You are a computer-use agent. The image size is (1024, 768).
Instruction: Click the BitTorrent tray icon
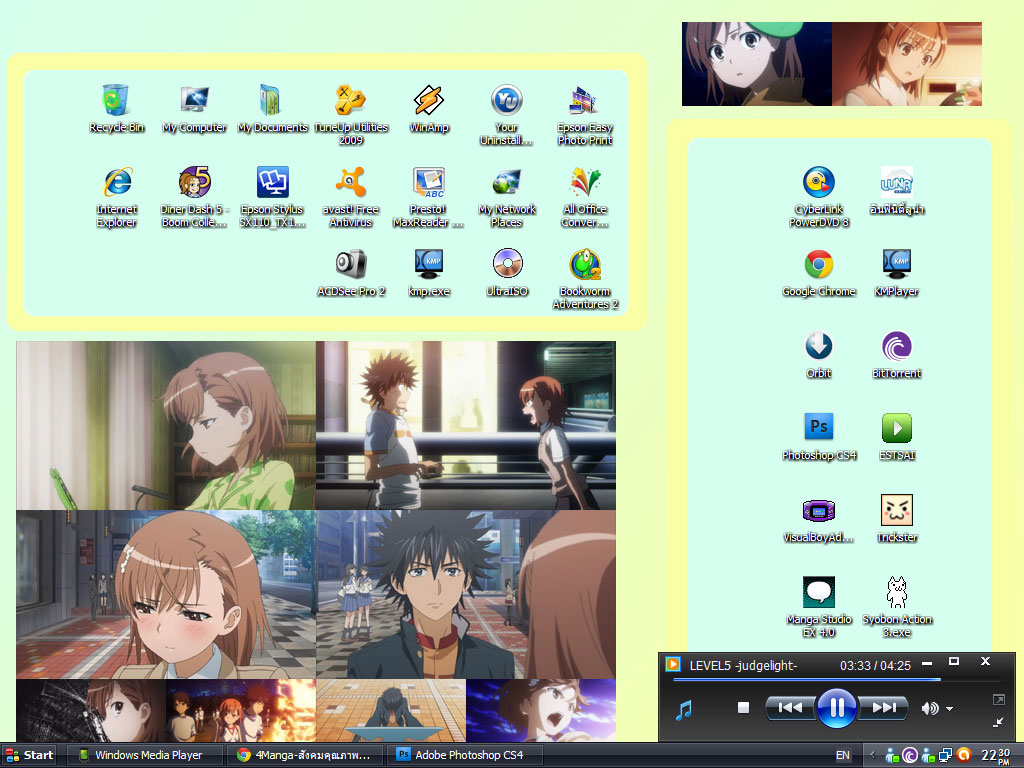tap(910, 756)
